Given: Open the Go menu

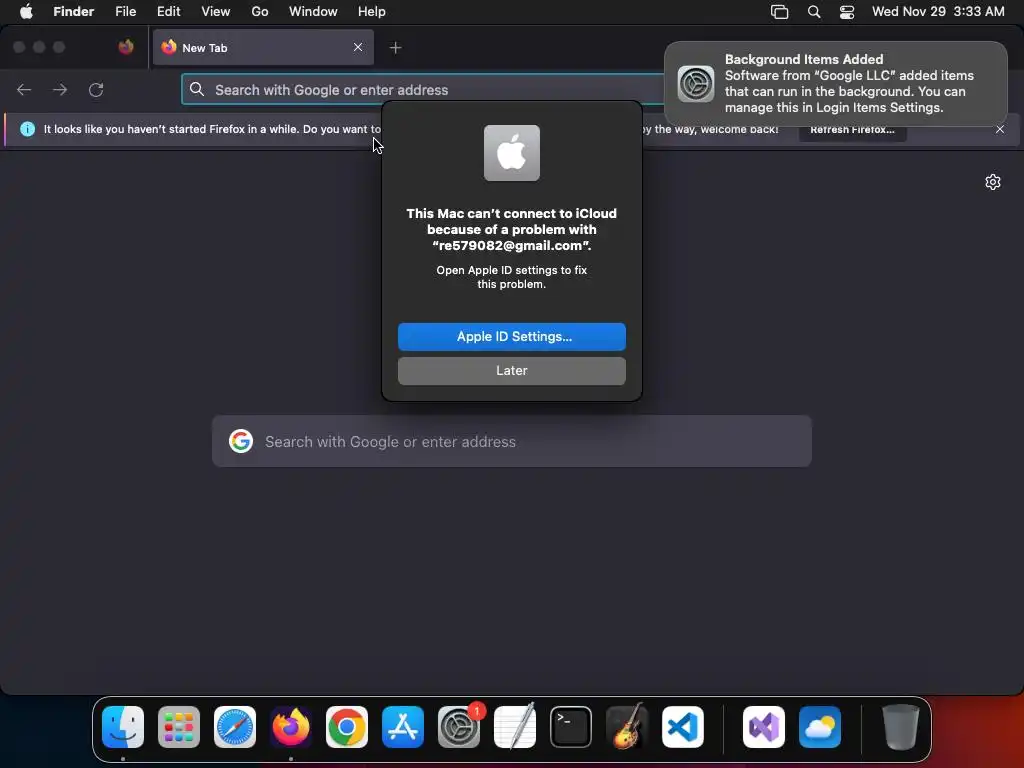Looking at the screenshot, I should tap(260, 11).
